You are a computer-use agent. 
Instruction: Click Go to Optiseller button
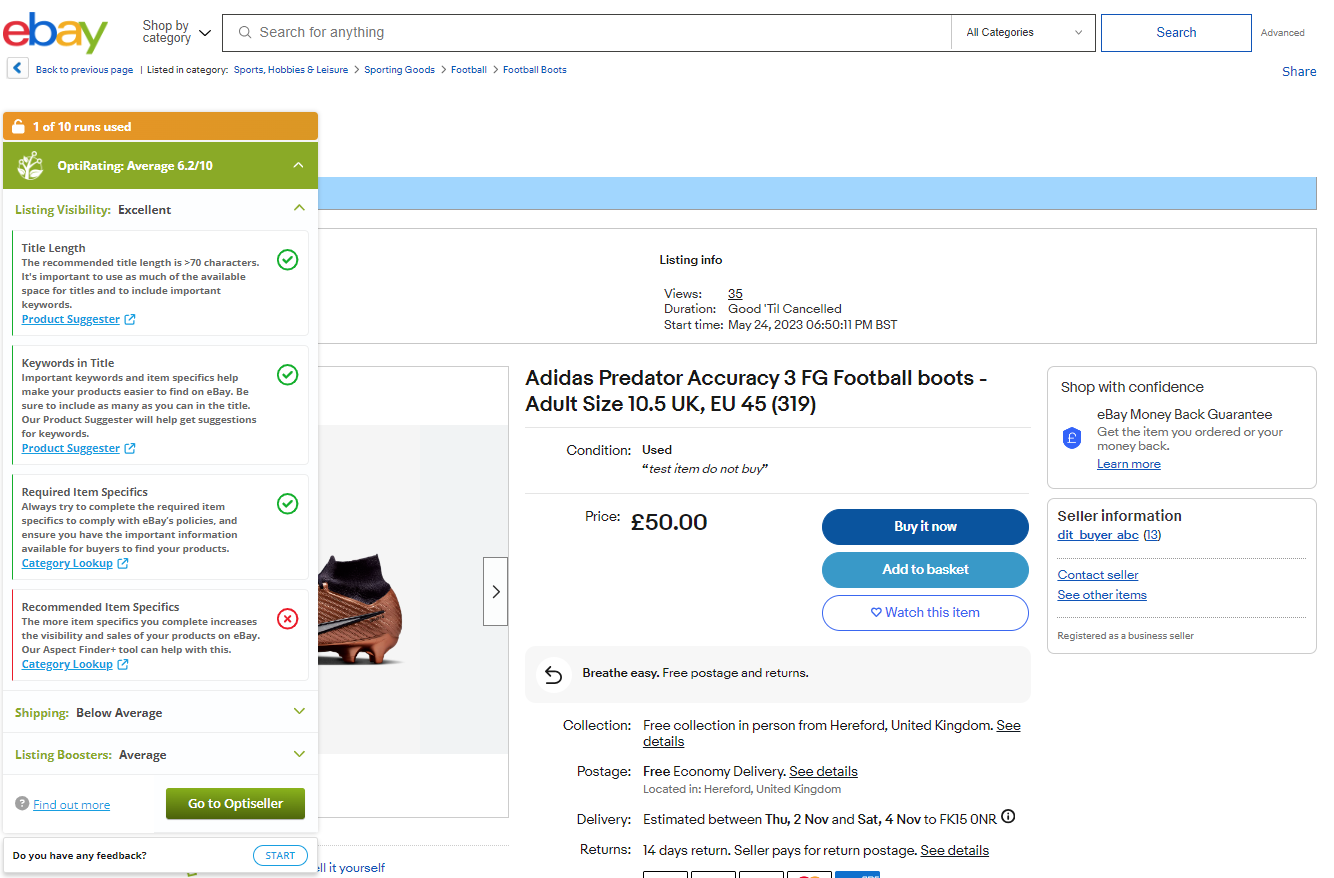point(235,804)
